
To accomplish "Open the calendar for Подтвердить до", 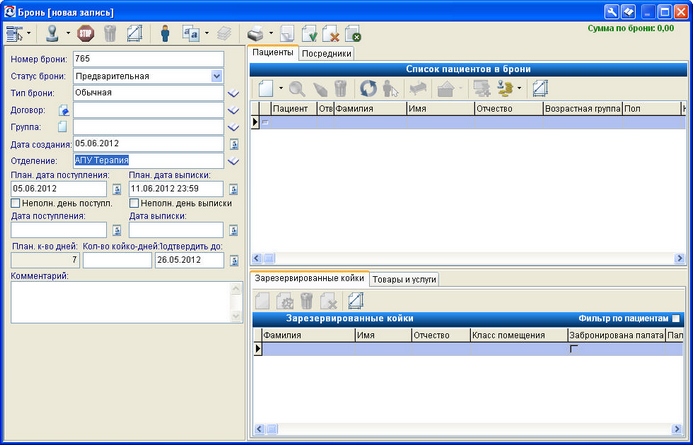I will point(234,260).
